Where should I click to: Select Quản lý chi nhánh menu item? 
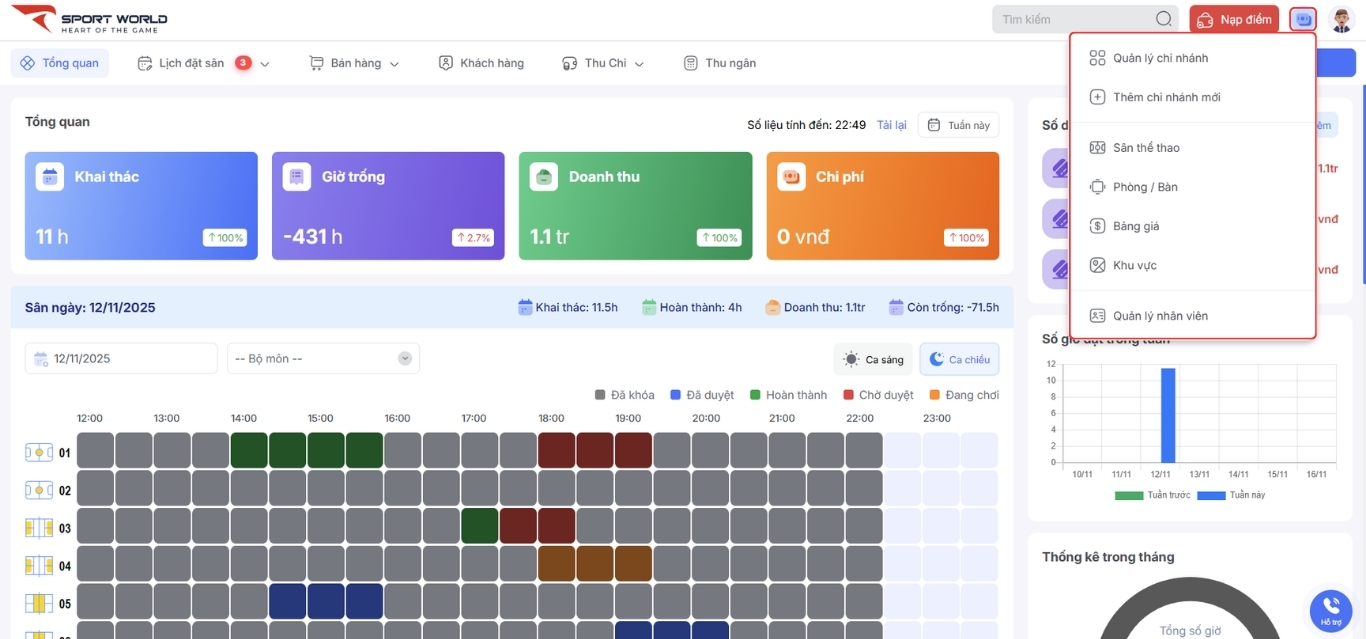click(1160, 58)
